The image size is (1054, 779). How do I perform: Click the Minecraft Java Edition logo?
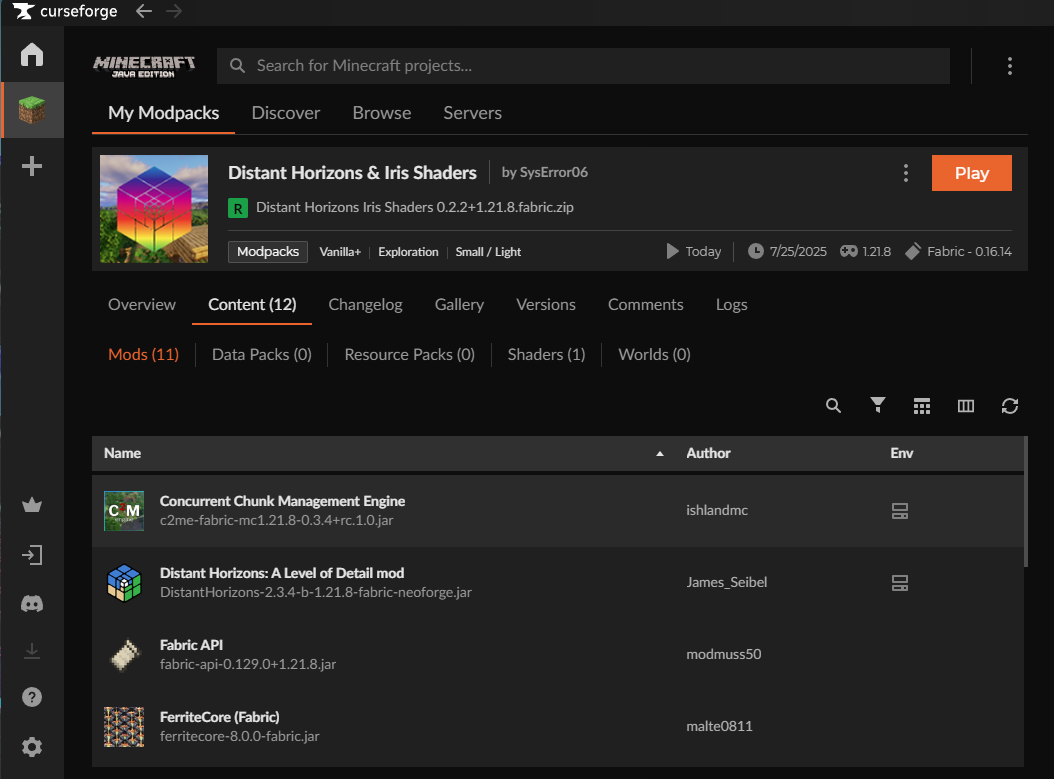(144, 66)
